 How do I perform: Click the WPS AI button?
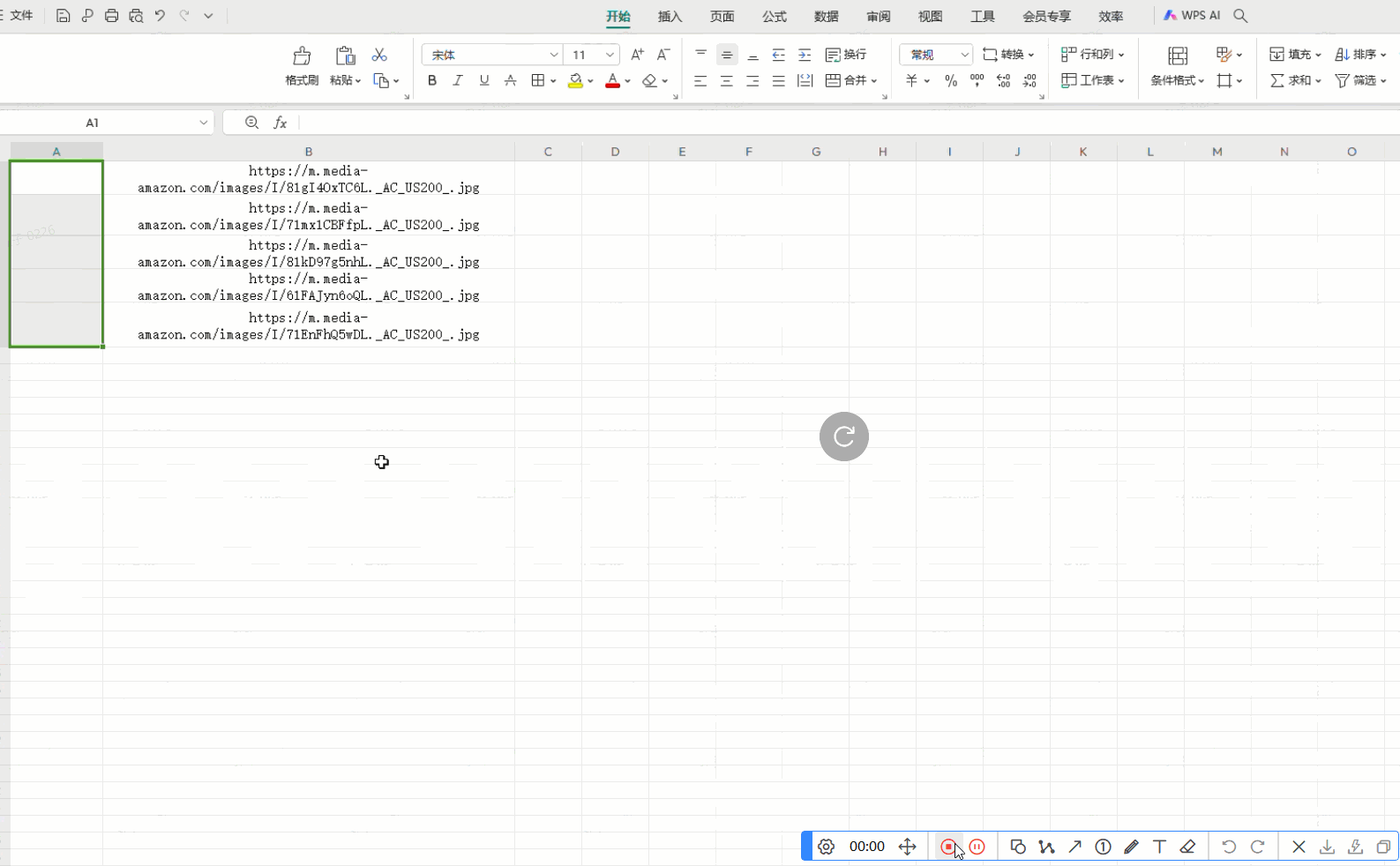pos(1192,16)
